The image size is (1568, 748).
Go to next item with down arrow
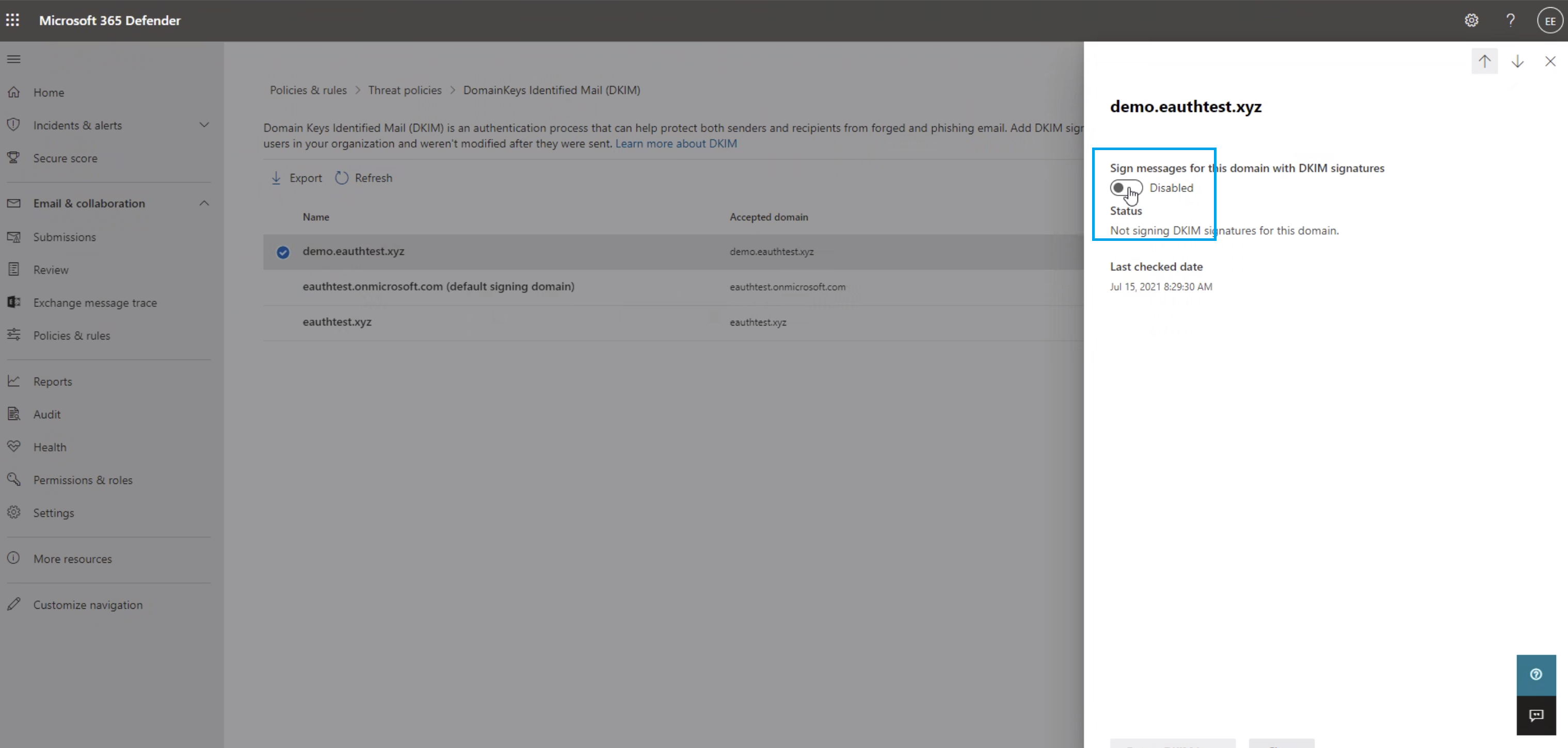pyautogui.click(x=1517, y=61)
